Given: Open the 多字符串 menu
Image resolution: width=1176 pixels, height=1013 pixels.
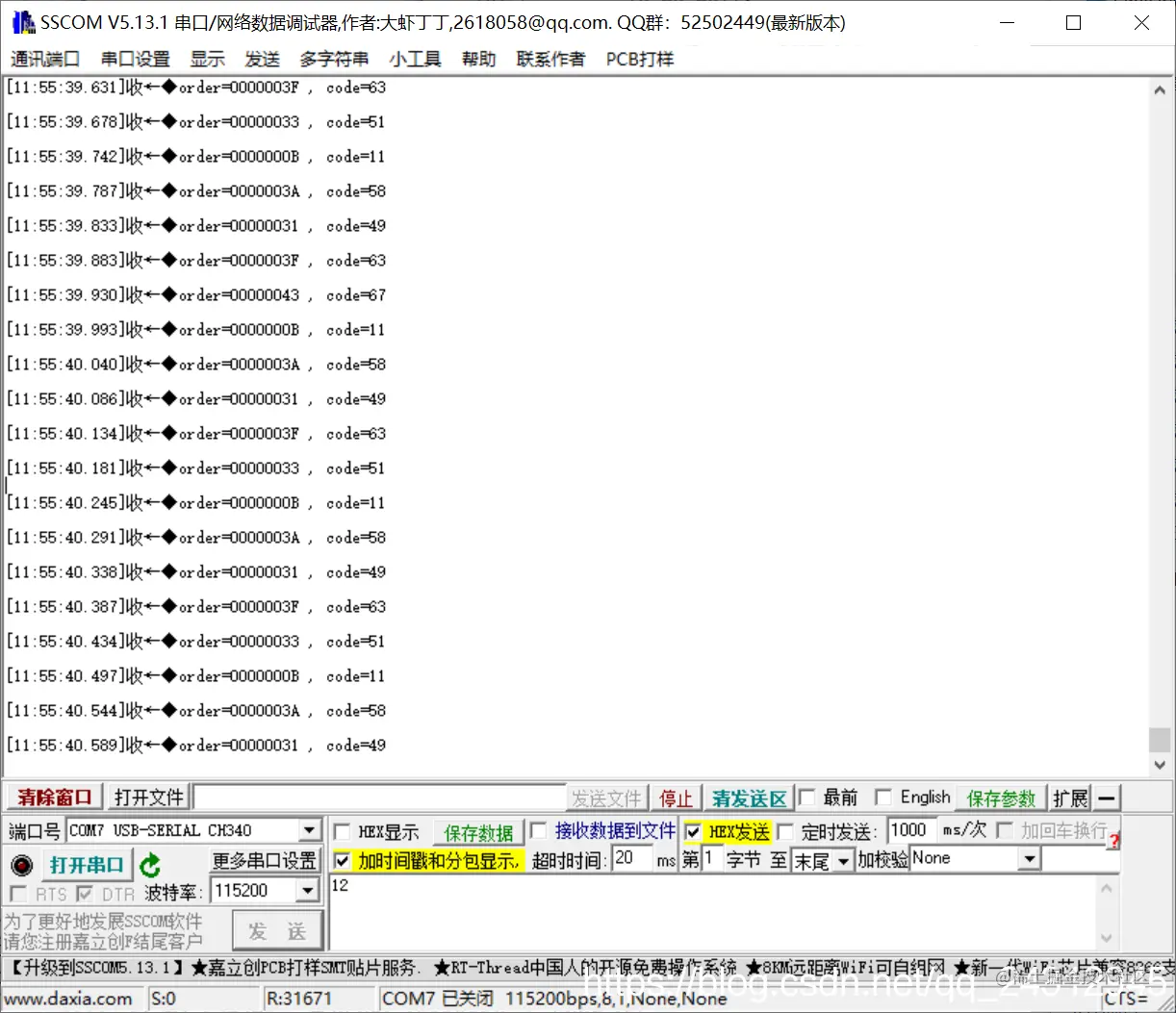Looking at the screenshot, I should (334, 59).
